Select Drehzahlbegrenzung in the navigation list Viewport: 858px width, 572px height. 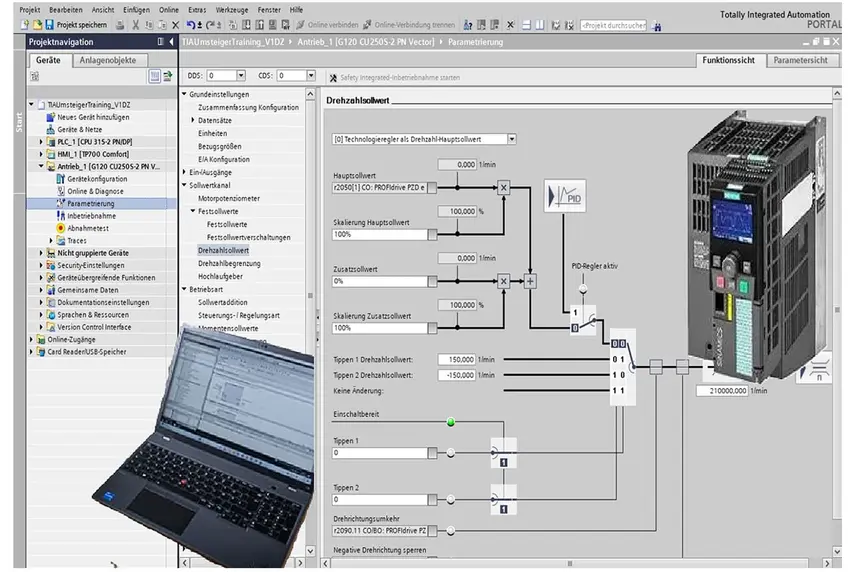point(230,262)
